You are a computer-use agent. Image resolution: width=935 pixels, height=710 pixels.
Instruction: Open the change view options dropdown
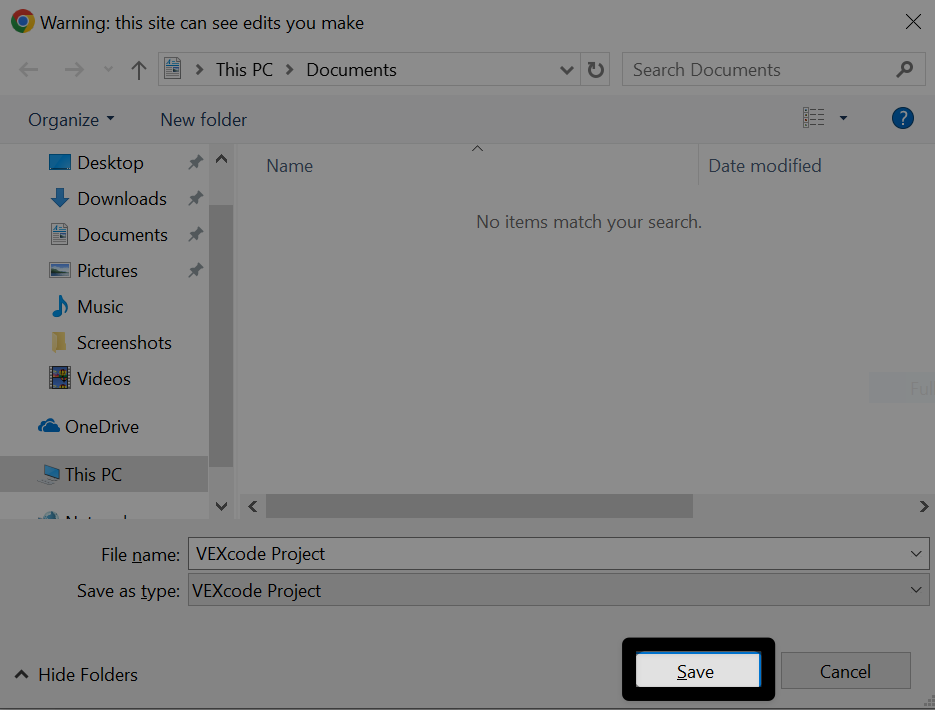842,117
